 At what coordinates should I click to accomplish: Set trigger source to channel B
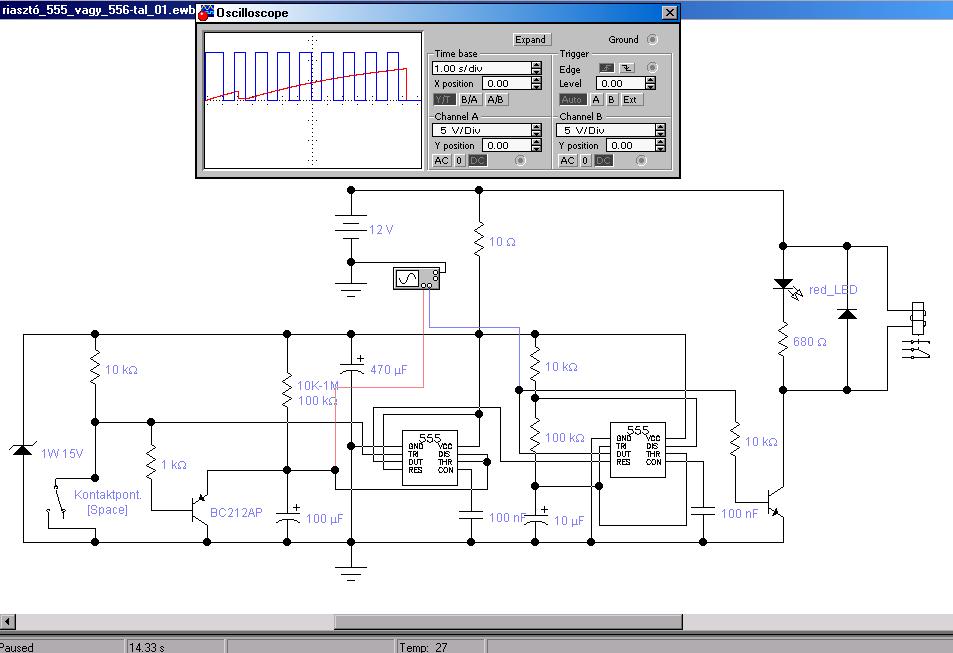(611, 100)
